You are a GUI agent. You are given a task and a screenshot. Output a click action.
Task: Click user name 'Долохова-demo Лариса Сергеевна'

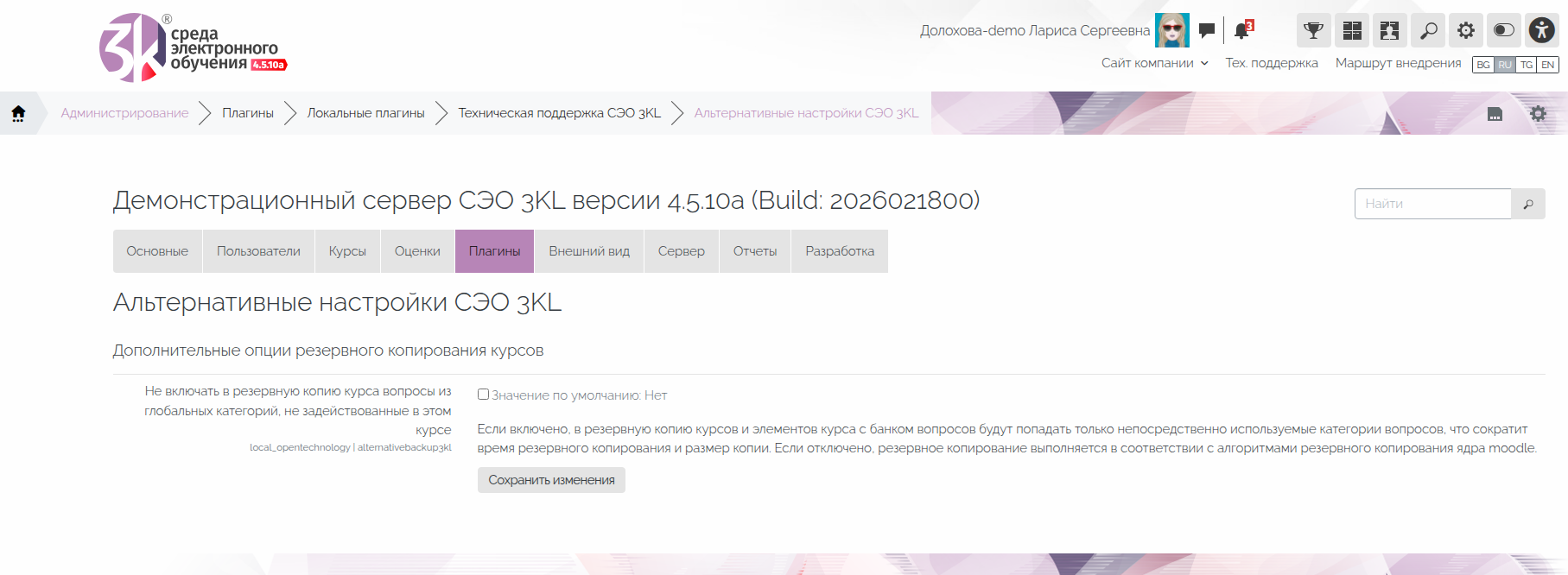pyautogui.click(x=1035, y=30)
